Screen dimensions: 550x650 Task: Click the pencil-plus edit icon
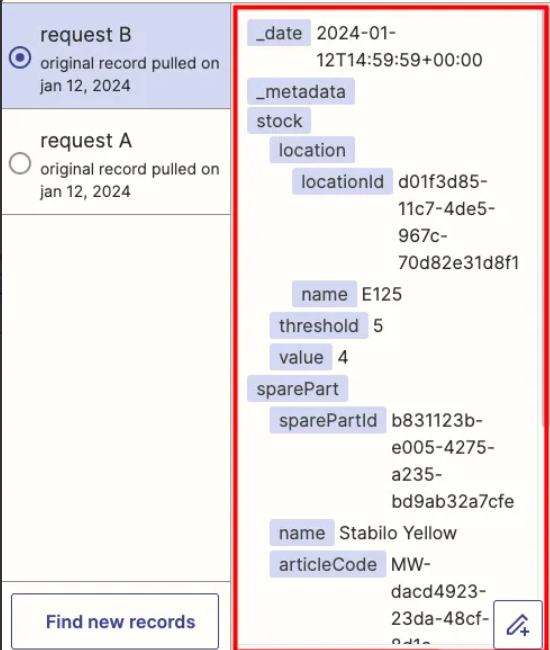[x=518, y=624]
